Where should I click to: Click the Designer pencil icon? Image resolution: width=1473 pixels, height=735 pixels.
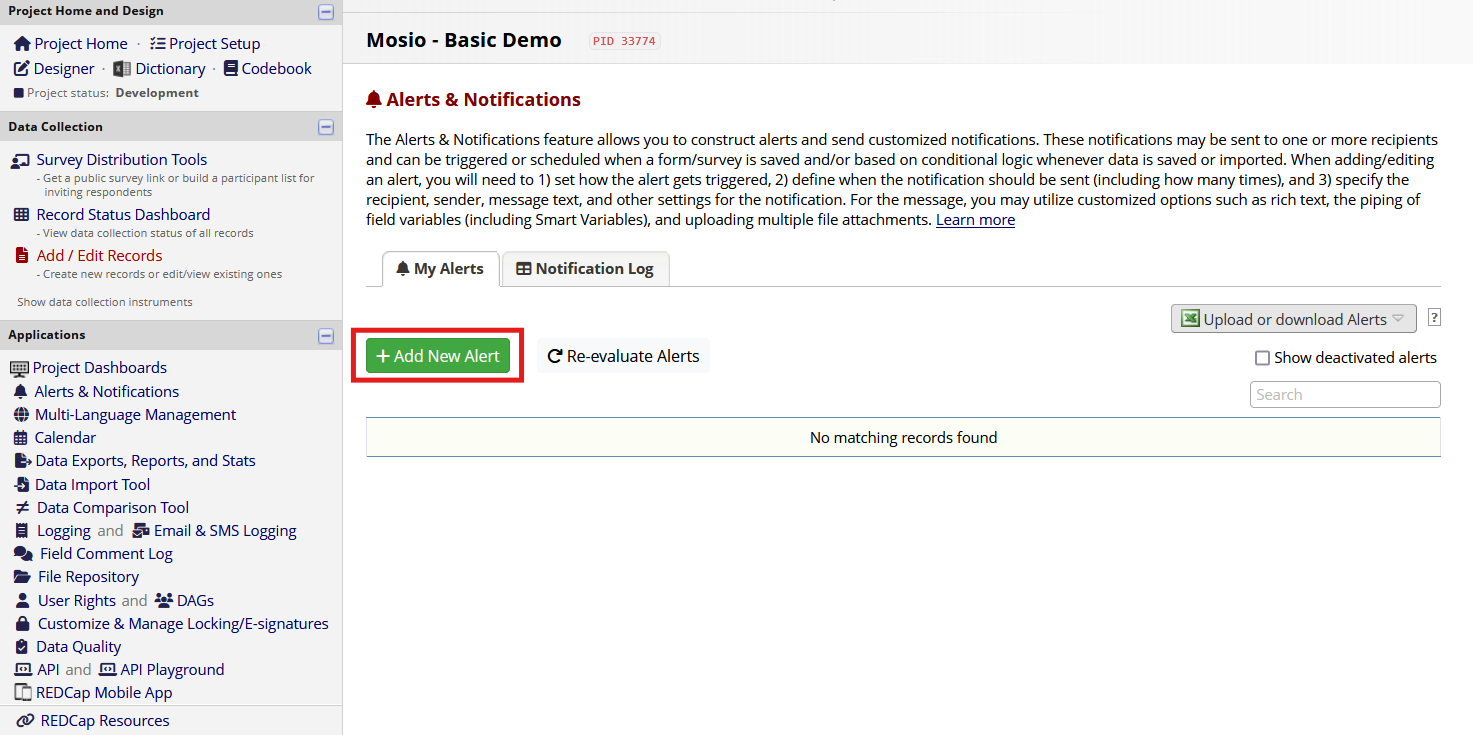tap(21, 69)
